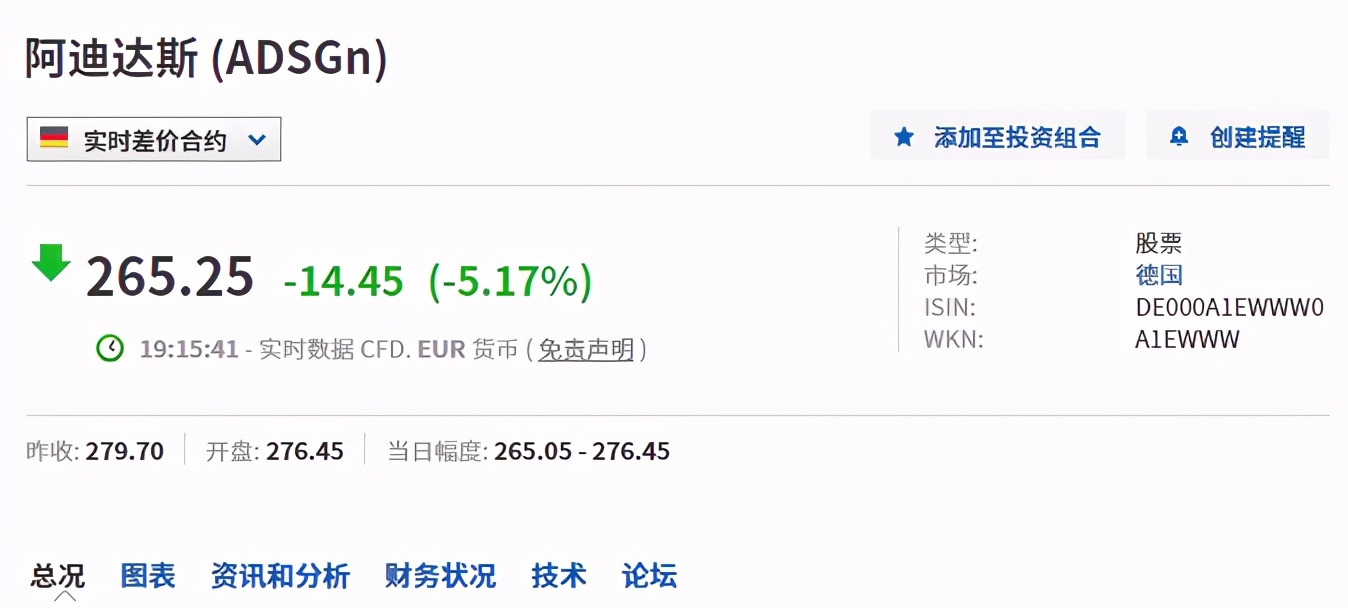The image size is (1348, 608).
Task: Open the 资讯和分析 tab
Action: pos(280,575)
